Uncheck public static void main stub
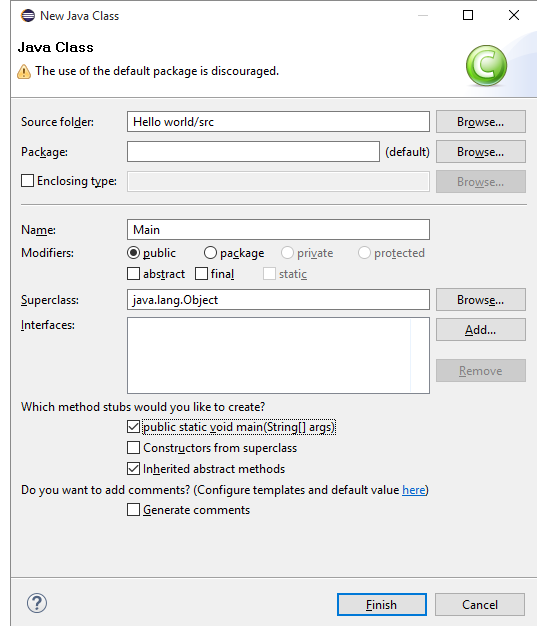The width and height of the screenshot is (542, 638). point(133,427)
